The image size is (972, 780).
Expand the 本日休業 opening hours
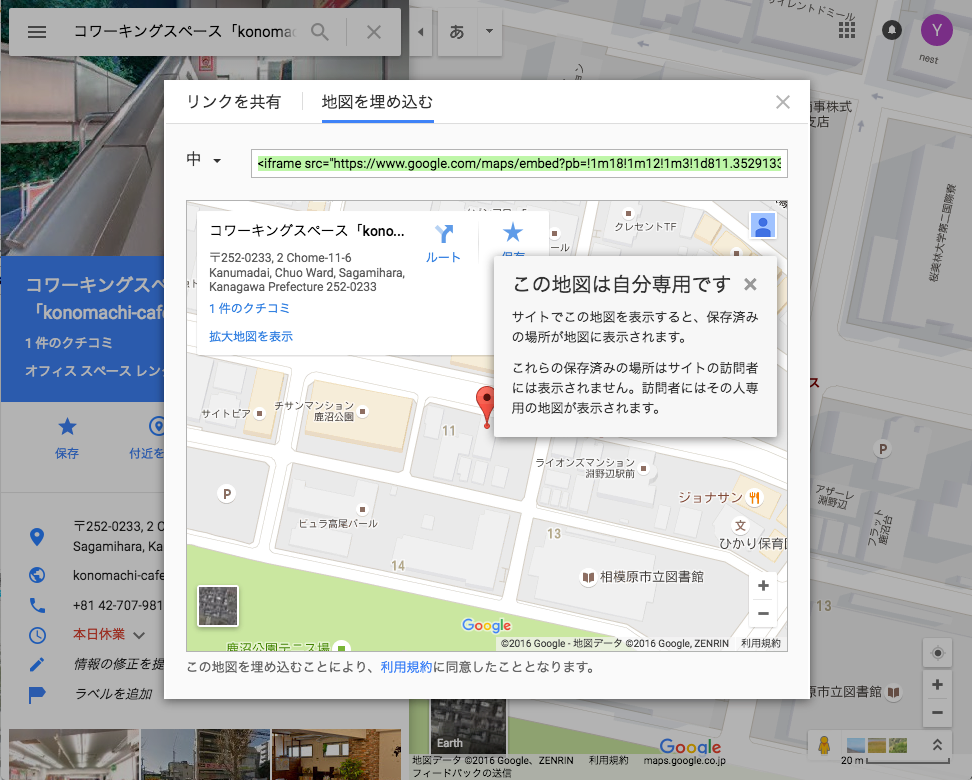click(x=139, y=635)
